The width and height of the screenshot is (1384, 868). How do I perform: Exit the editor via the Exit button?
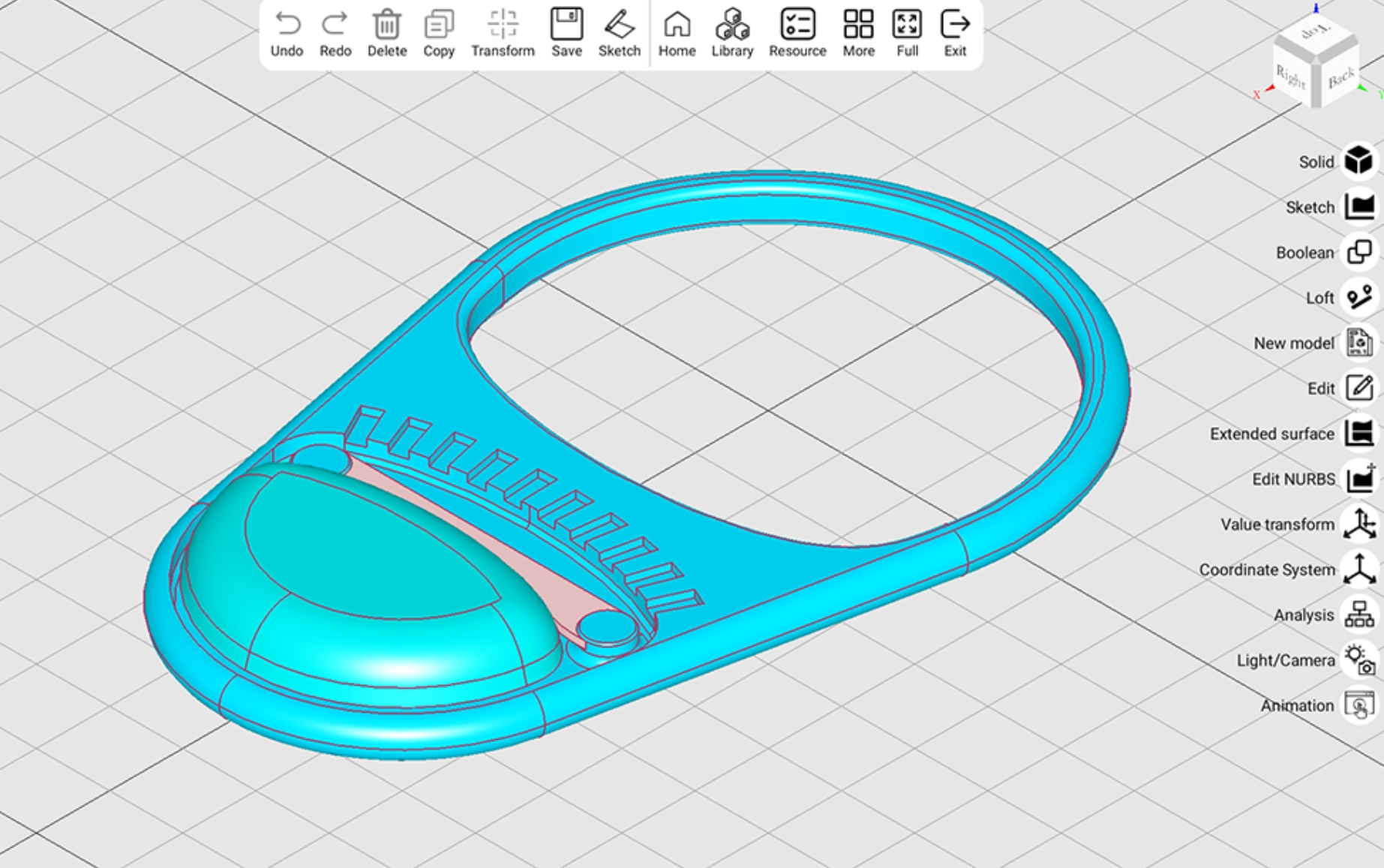pos(955,32)
